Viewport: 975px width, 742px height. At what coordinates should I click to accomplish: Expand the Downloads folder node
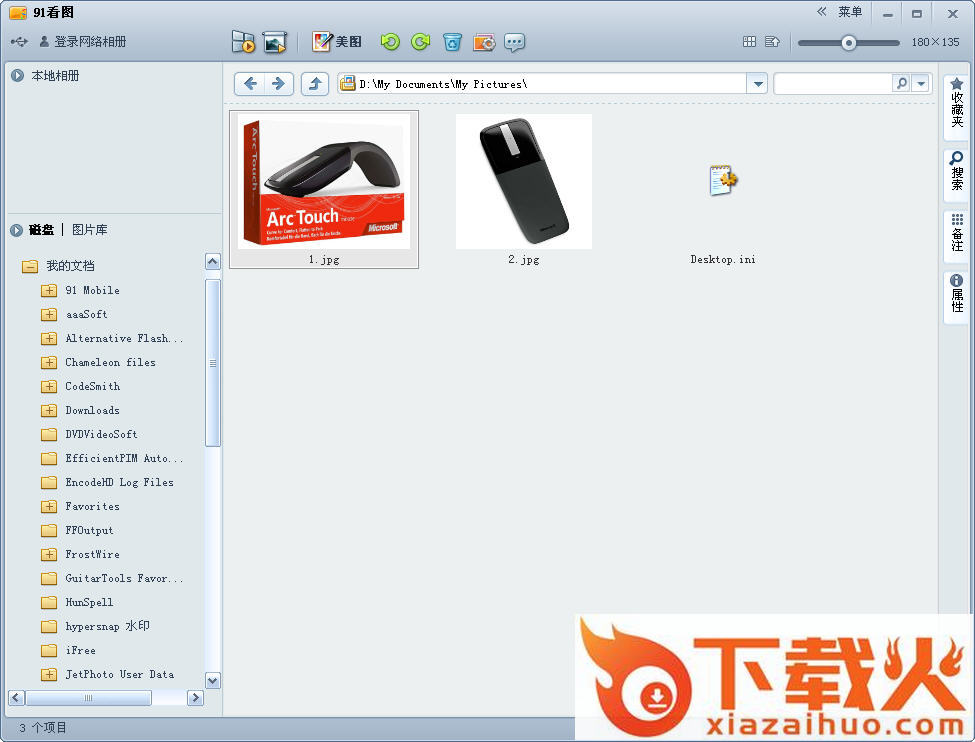(49, 410)
